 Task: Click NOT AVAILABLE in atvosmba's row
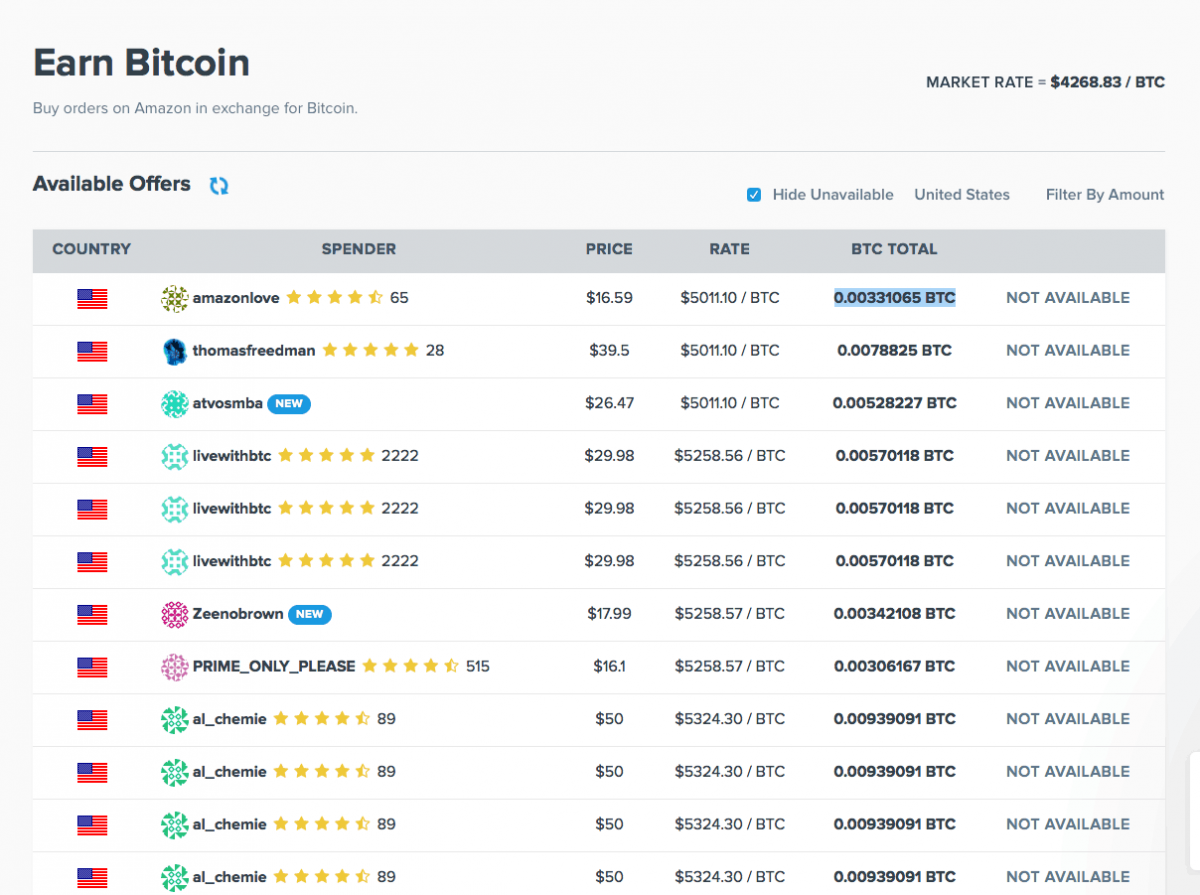click(1068, 404)
